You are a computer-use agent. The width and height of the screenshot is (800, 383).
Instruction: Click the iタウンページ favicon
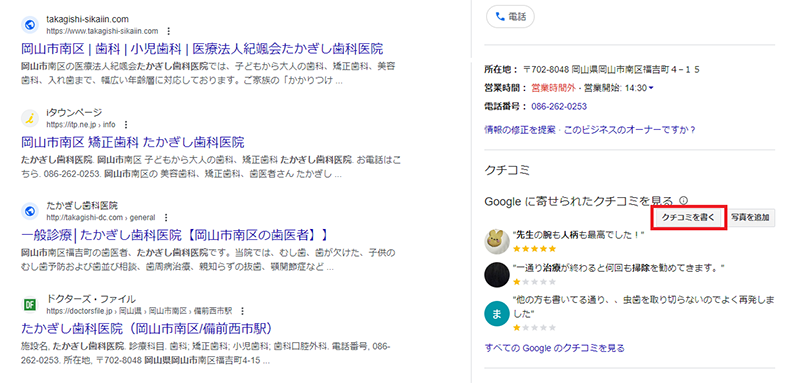[x=30, y=118]
